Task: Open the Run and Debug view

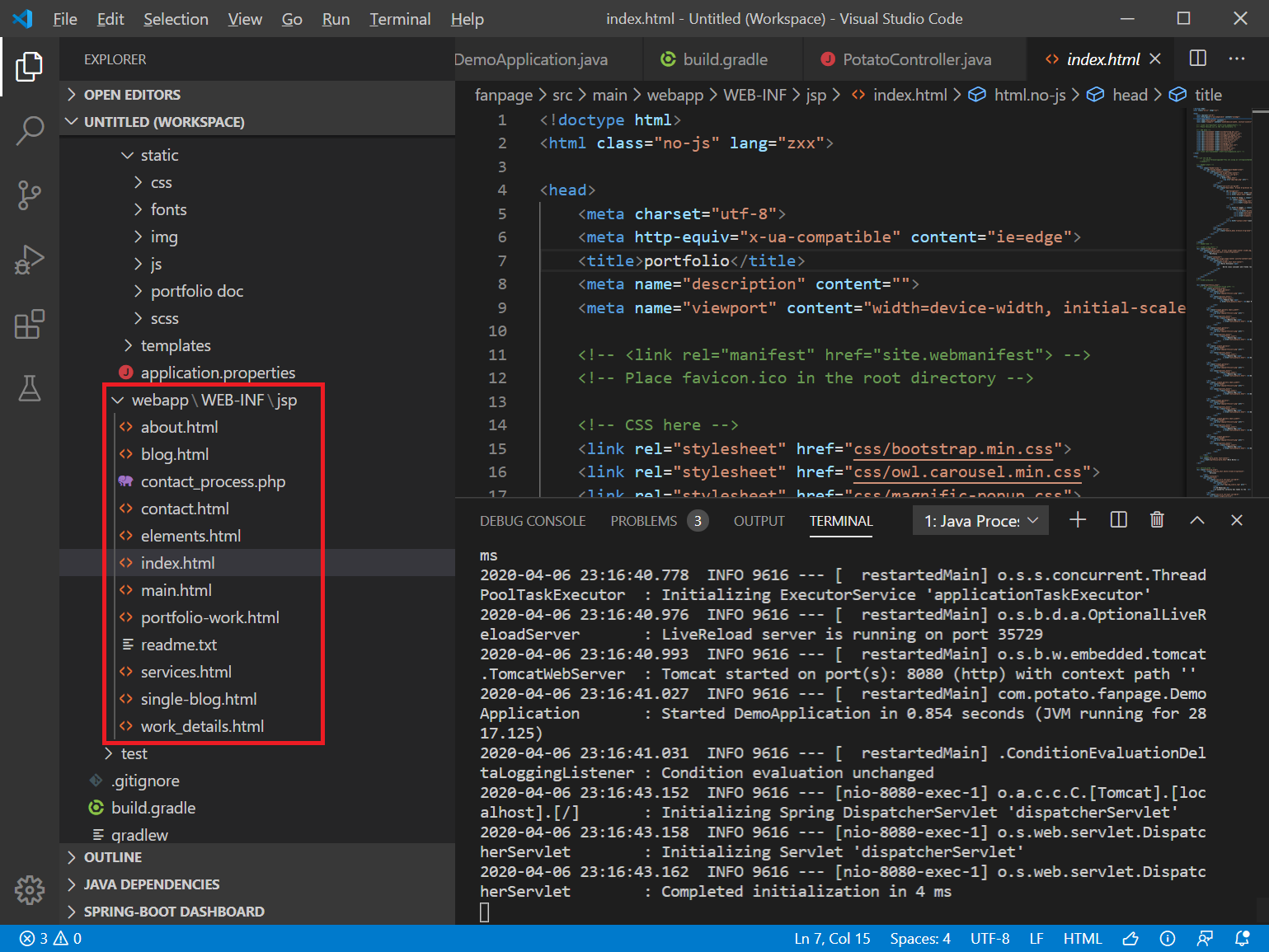Action: pyautogui.click(x=29, y=260)
